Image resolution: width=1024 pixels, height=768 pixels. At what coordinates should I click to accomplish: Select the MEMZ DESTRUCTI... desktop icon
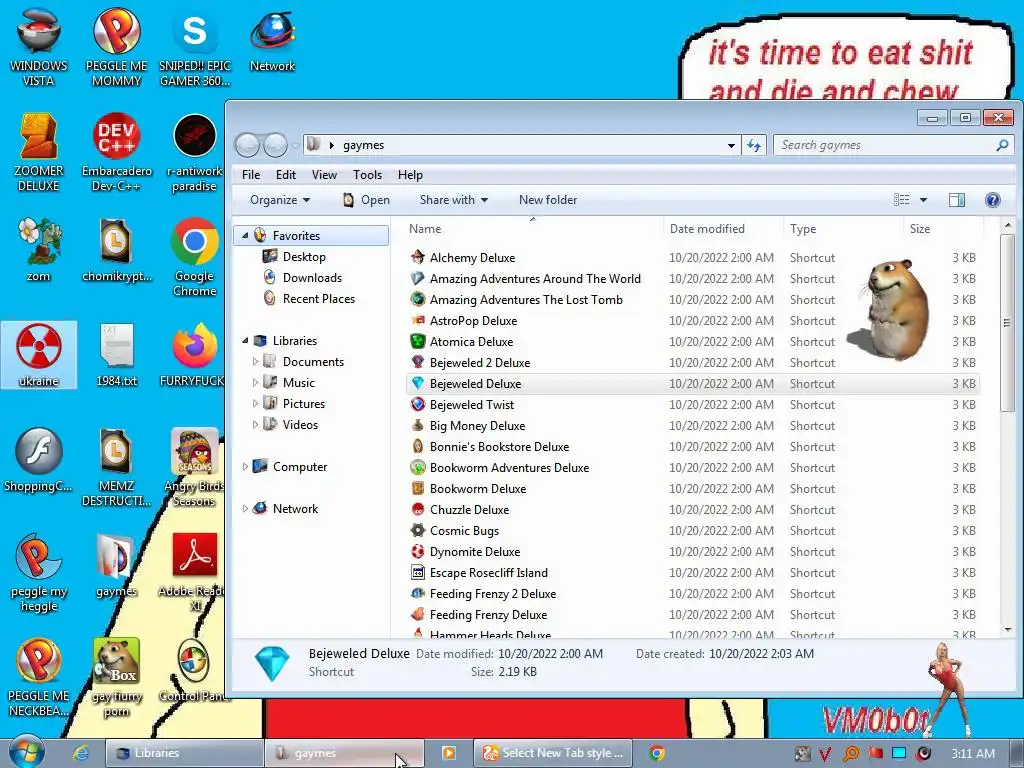[x=116, y=467]
